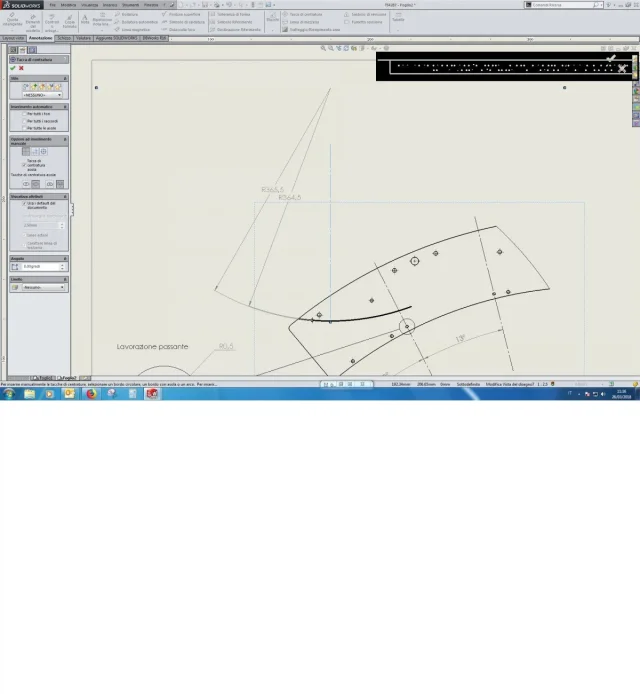Screen dimensions: 640x694
Task: Enable Per tutte le asole checkbox
Action: [x=25, y=128]
